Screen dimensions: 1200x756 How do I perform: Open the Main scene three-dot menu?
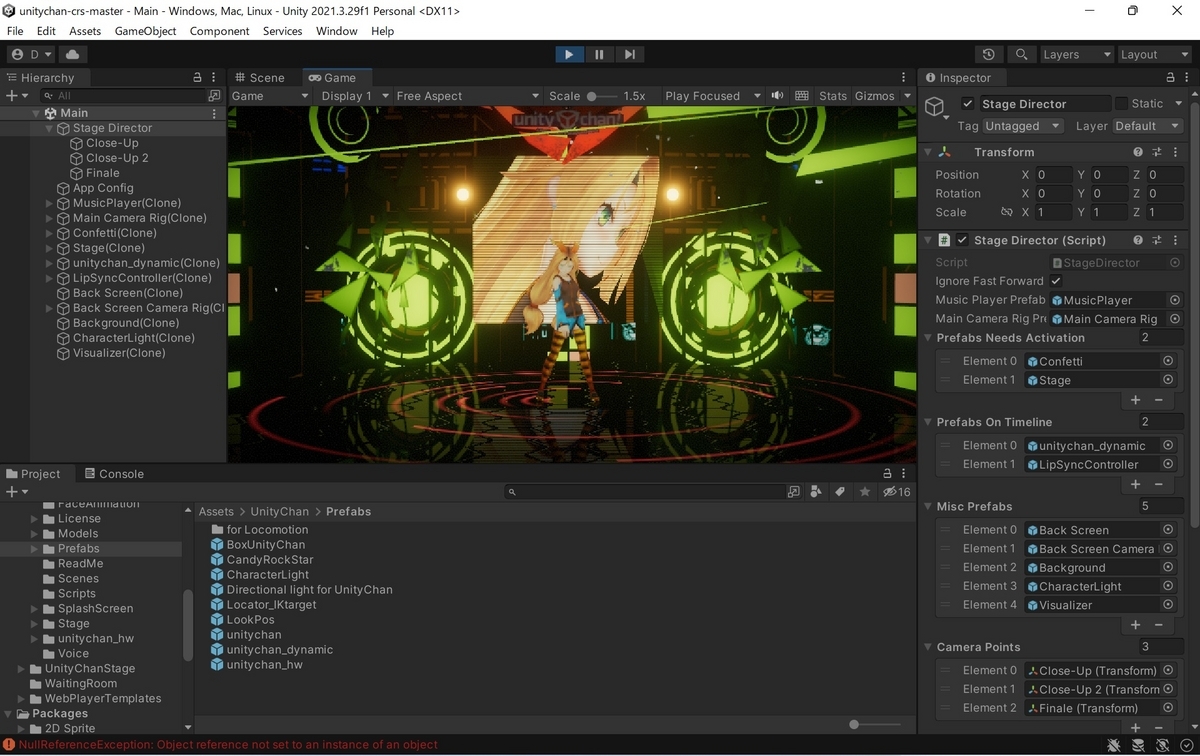tap(214, 113)
